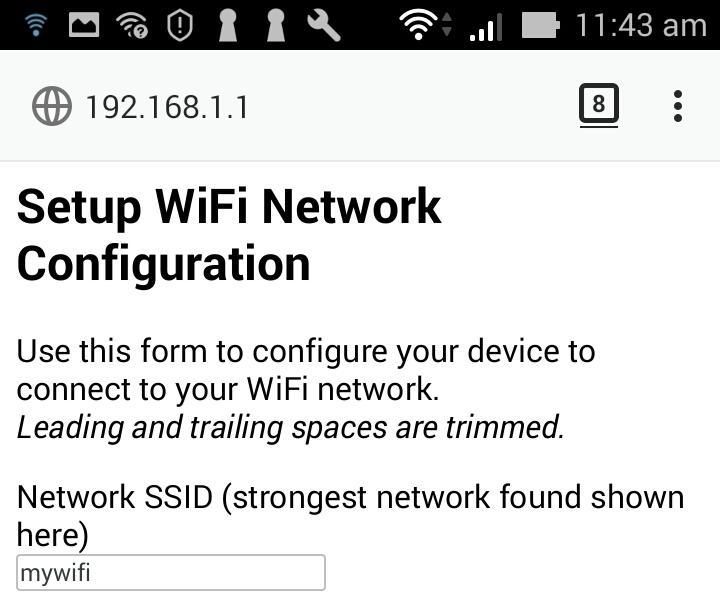Open the browser three-dot overflow menu
Screen dimensions: 720x600
tap(678, 106)
